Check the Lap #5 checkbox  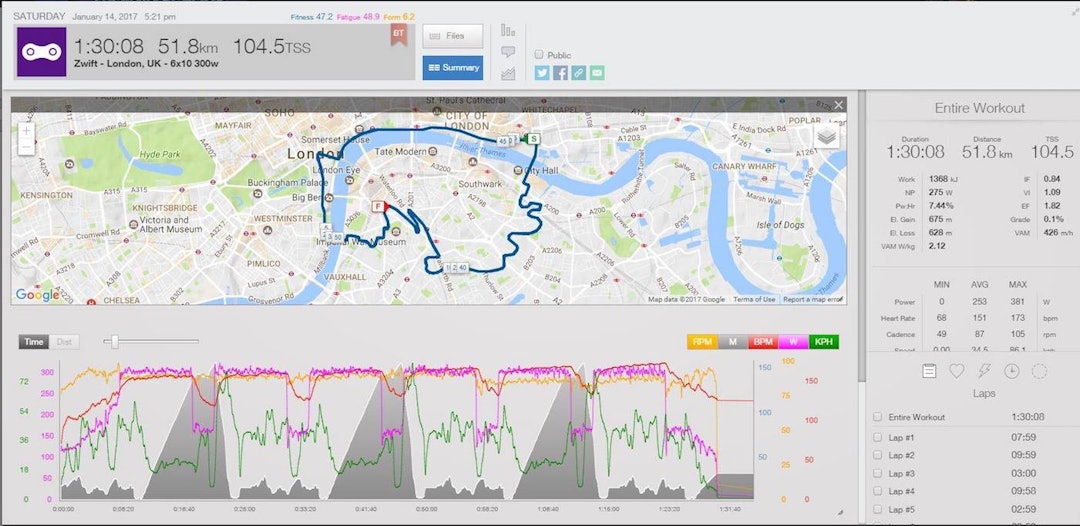pos(877,509)
